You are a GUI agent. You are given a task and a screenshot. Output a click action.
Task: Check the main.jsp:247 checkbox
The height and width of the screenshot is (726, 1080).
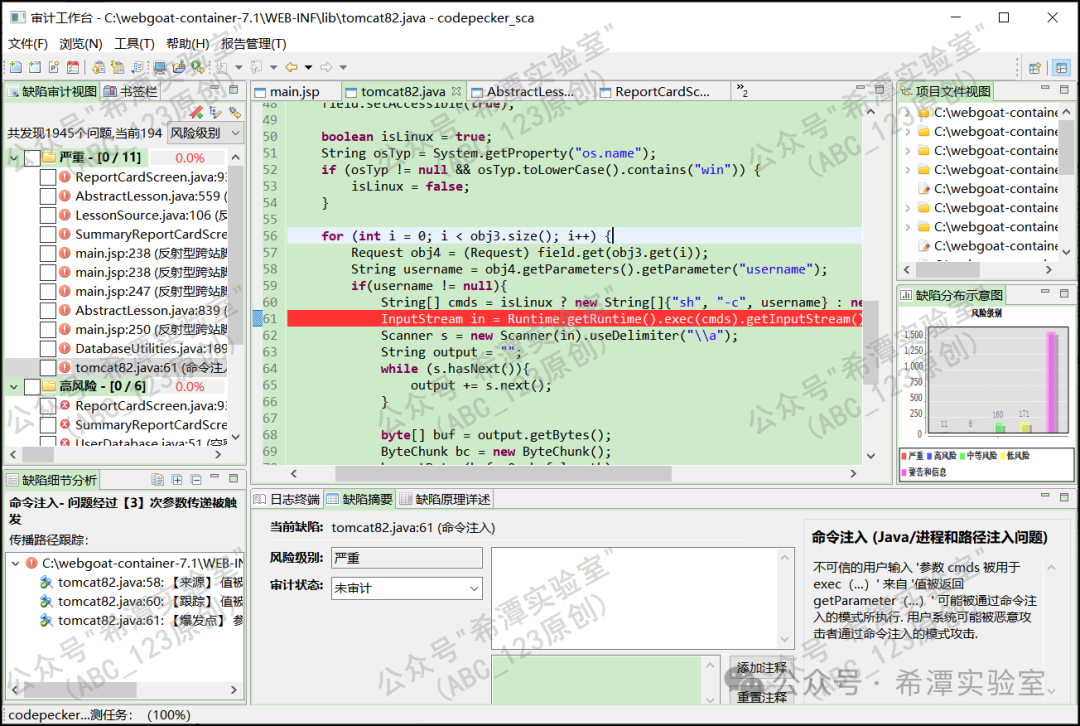(48, 291)
